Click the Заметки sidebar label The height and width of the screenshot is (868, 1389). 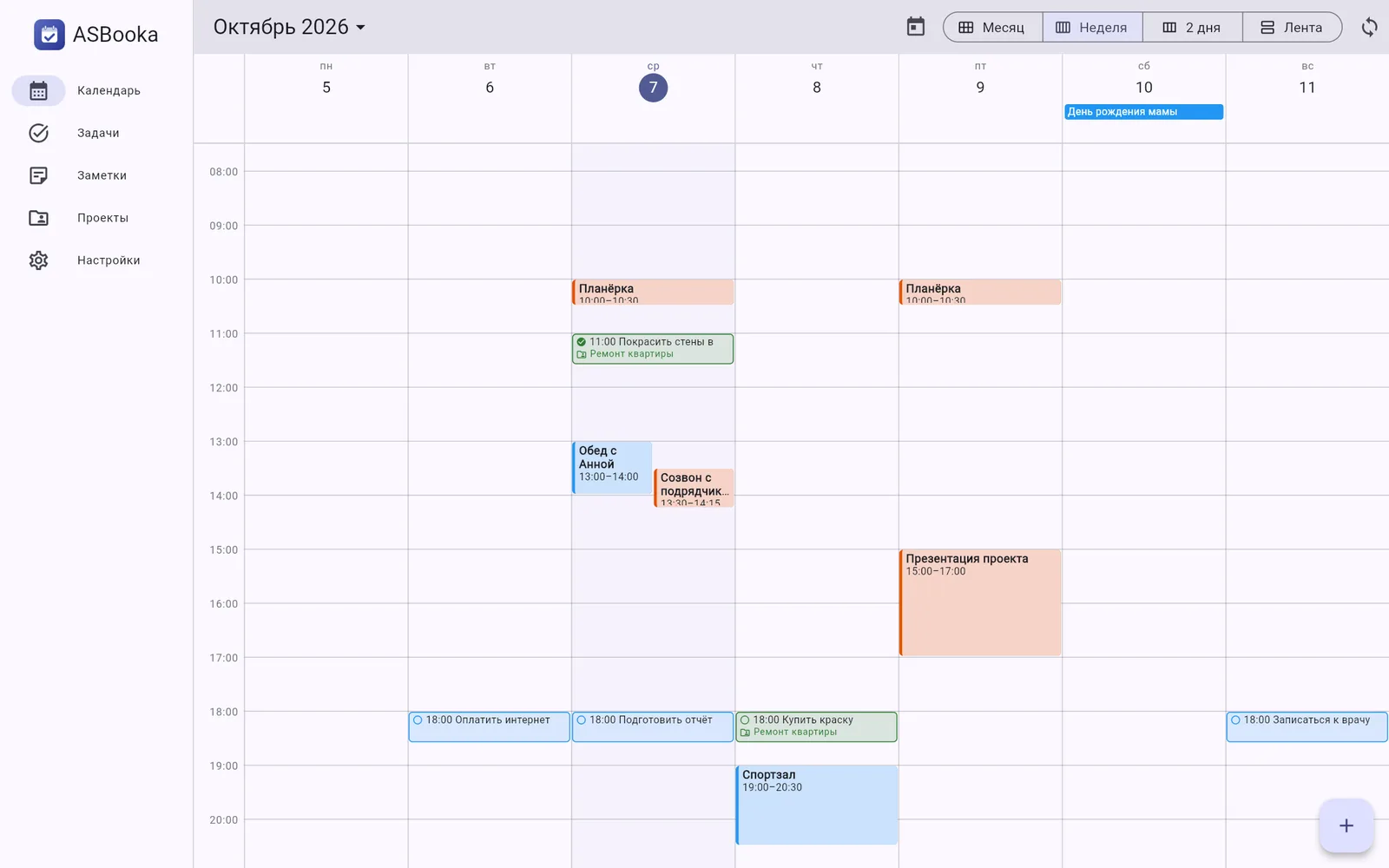click(102, 175)
